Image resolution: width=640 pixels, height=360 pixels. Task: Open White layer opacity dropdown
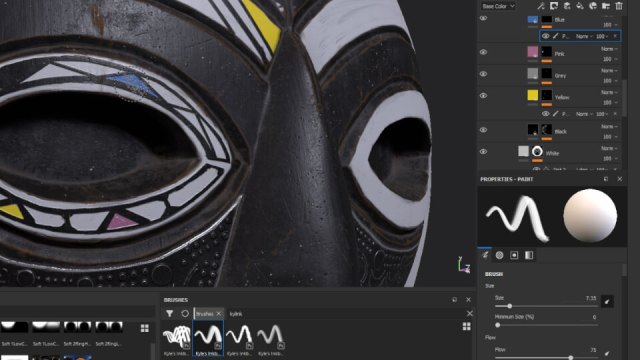[x=610, y=158]
